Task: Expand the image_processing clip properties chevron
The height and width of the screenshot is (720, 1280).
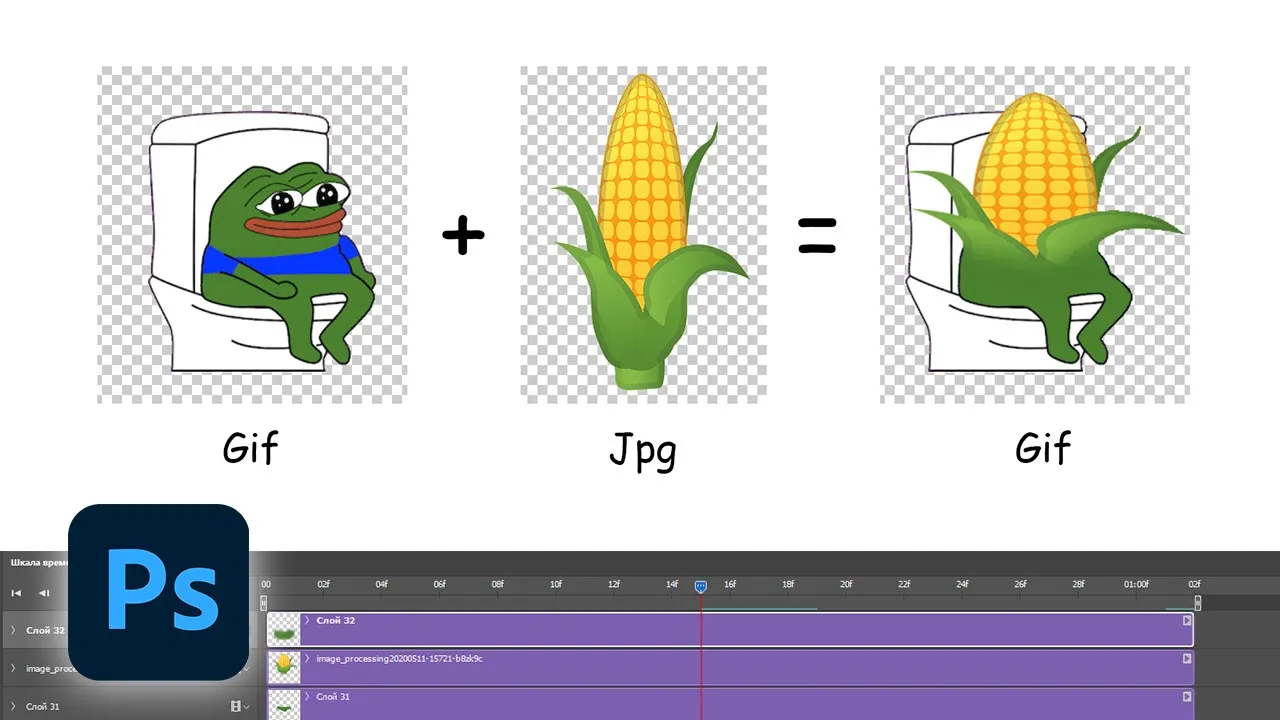Action: pos(308,658)
